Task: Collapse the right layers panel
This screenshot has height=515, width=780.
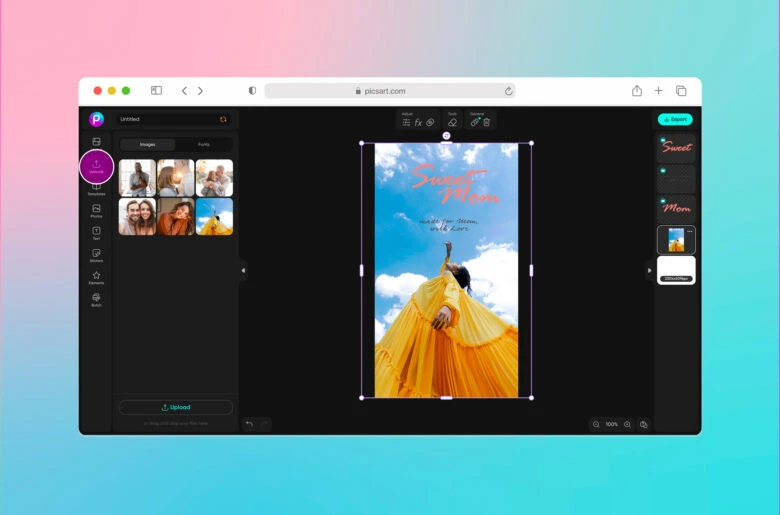Action: 649,270
